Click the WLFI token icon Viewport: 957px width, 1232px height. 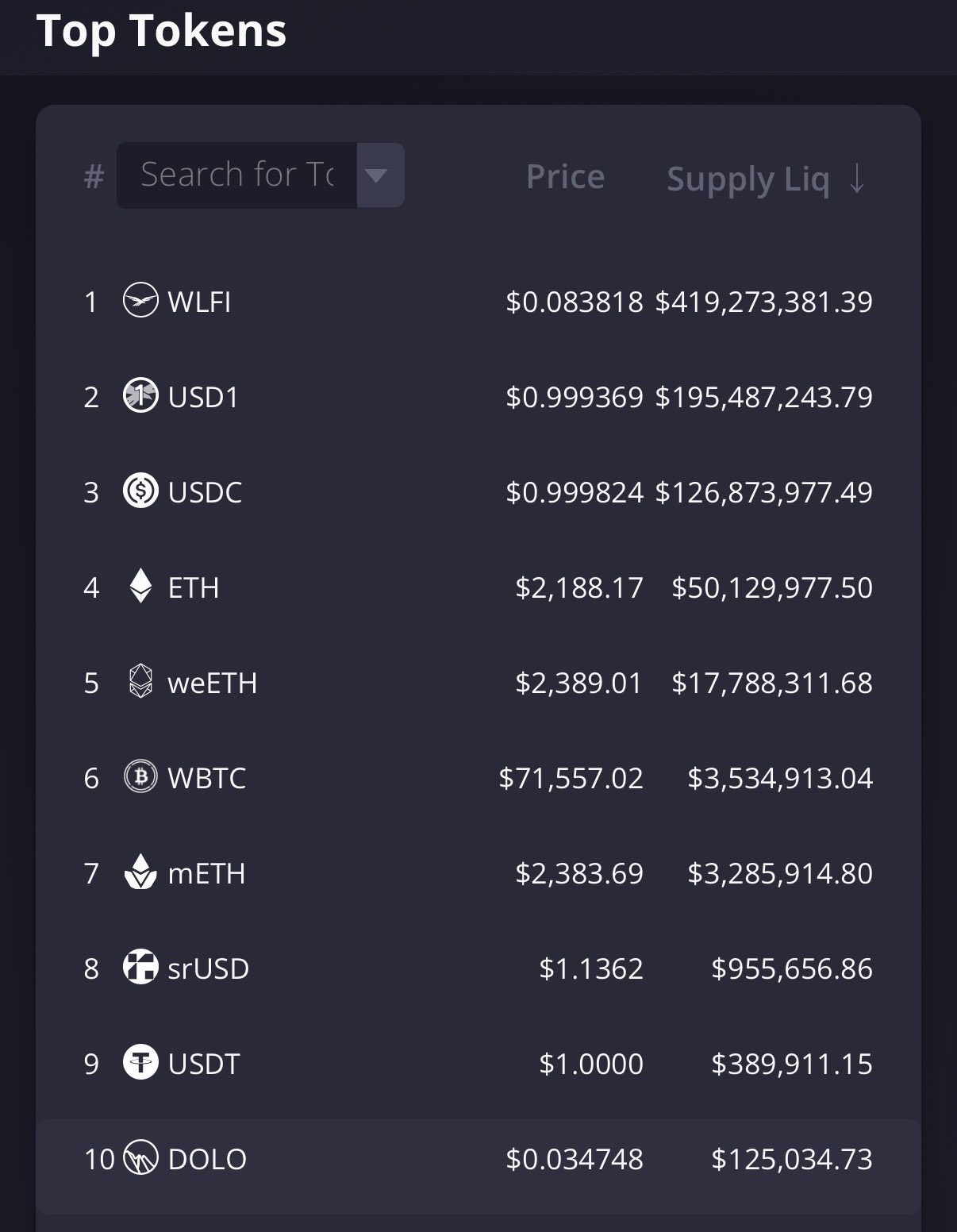(140, 301)
